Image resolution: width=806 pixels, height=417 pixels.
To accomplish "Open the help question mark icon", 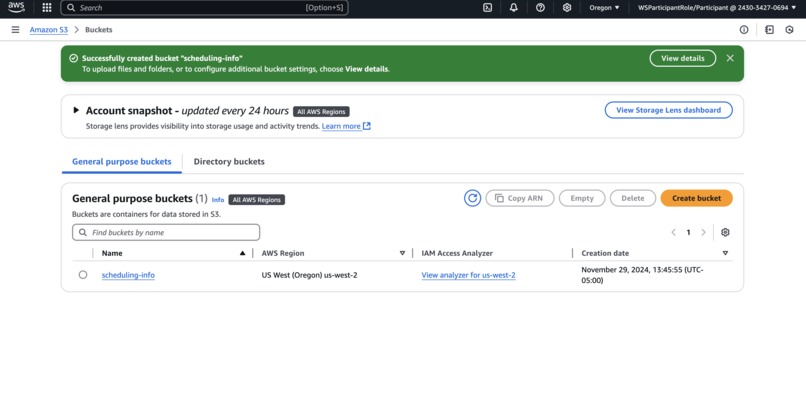I will (540, 8).
